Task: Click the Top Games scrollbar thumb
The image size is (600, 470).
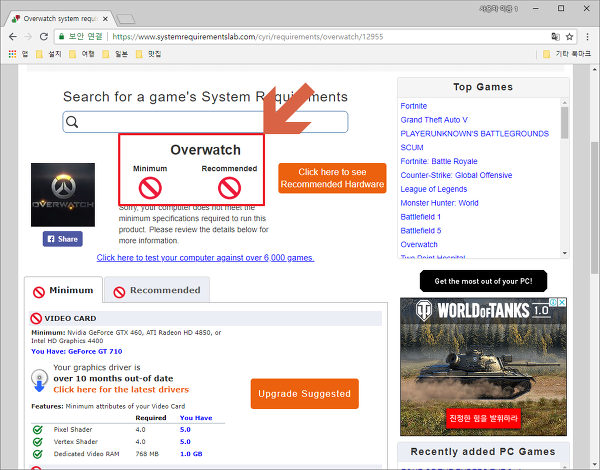Action: tap(564, 122)
